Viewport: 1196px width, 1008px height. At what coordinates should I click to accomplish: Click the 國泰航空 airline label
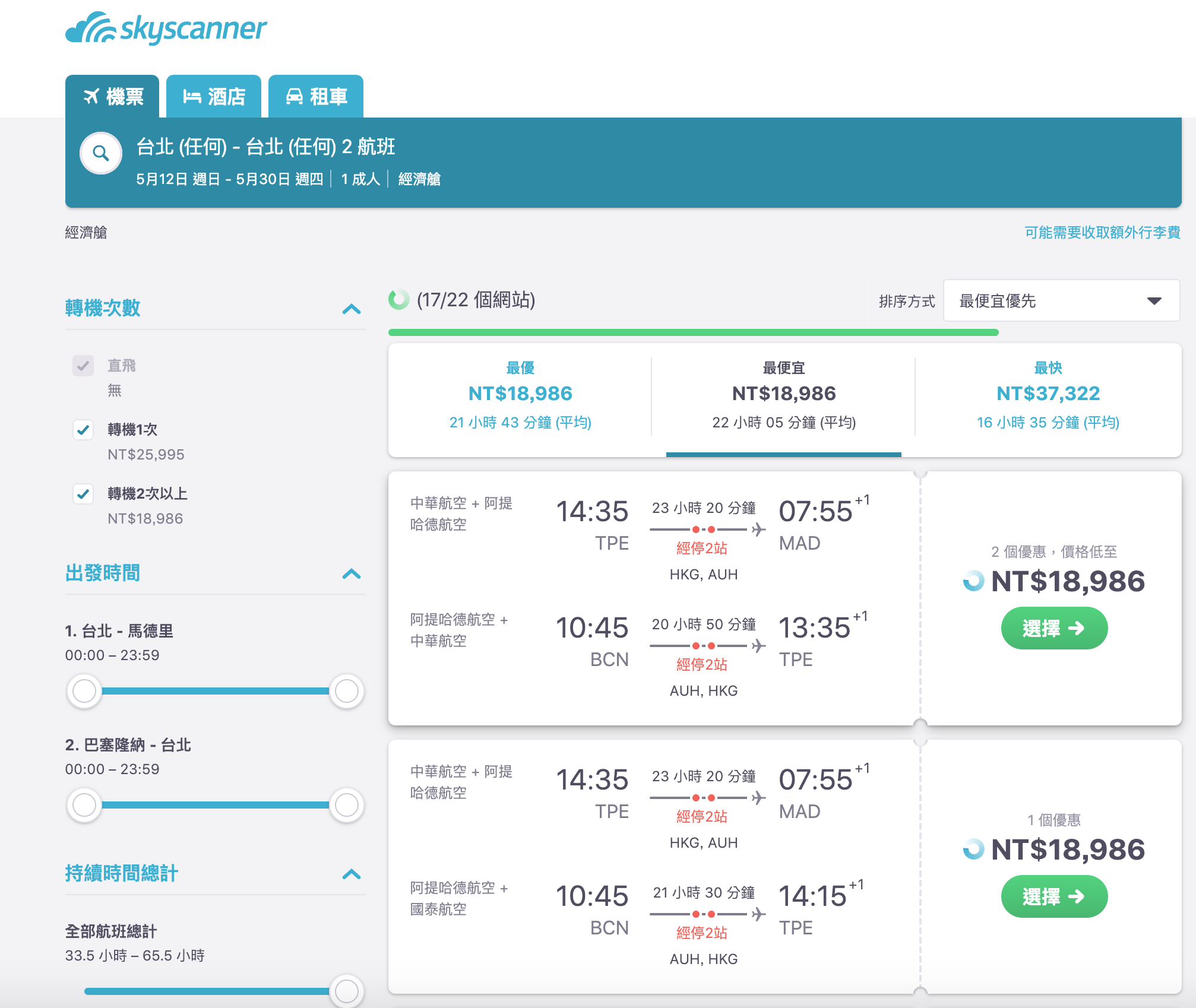438,909
